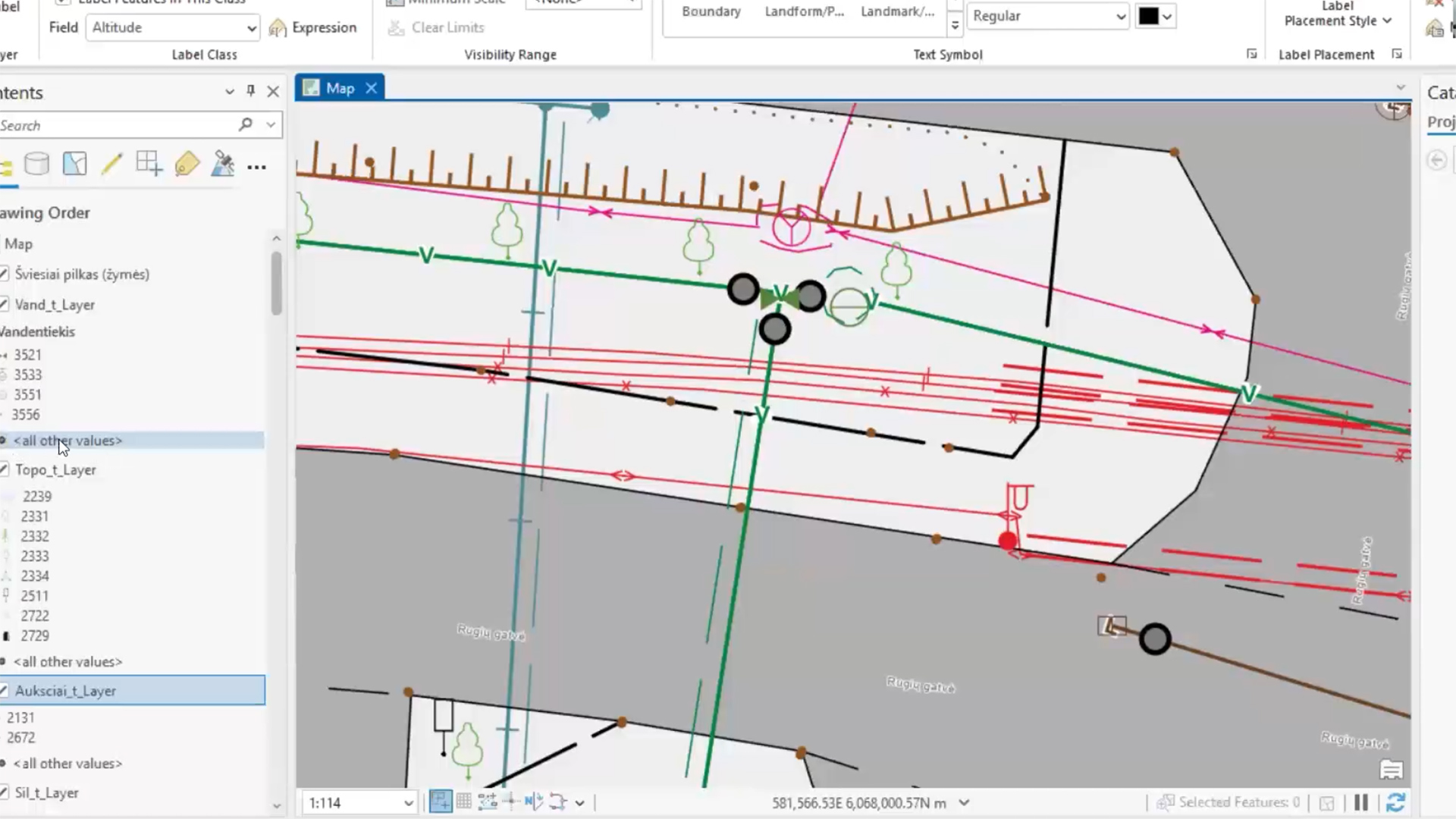The image size is (1456, 819).
Task: Uncheck the Topo_t_Layer checkbox
Action: point(5,470)
